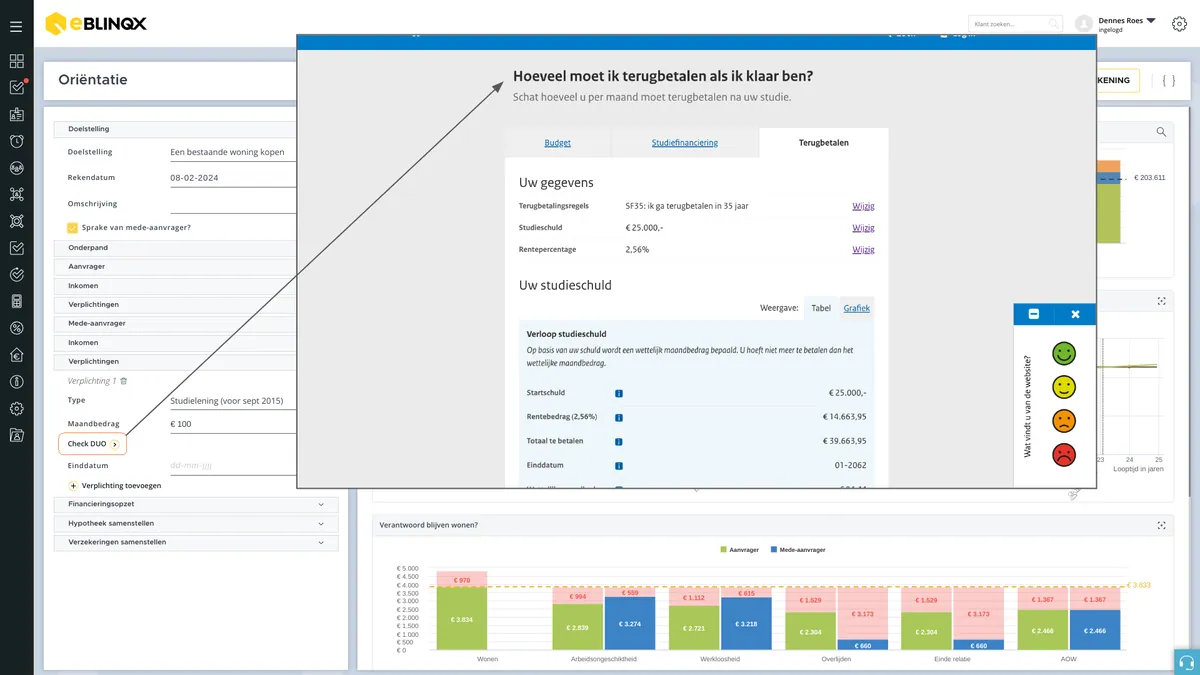Rate the website with the green happy smiley
Screen dimensions: 1200x675
(1064, 353)
